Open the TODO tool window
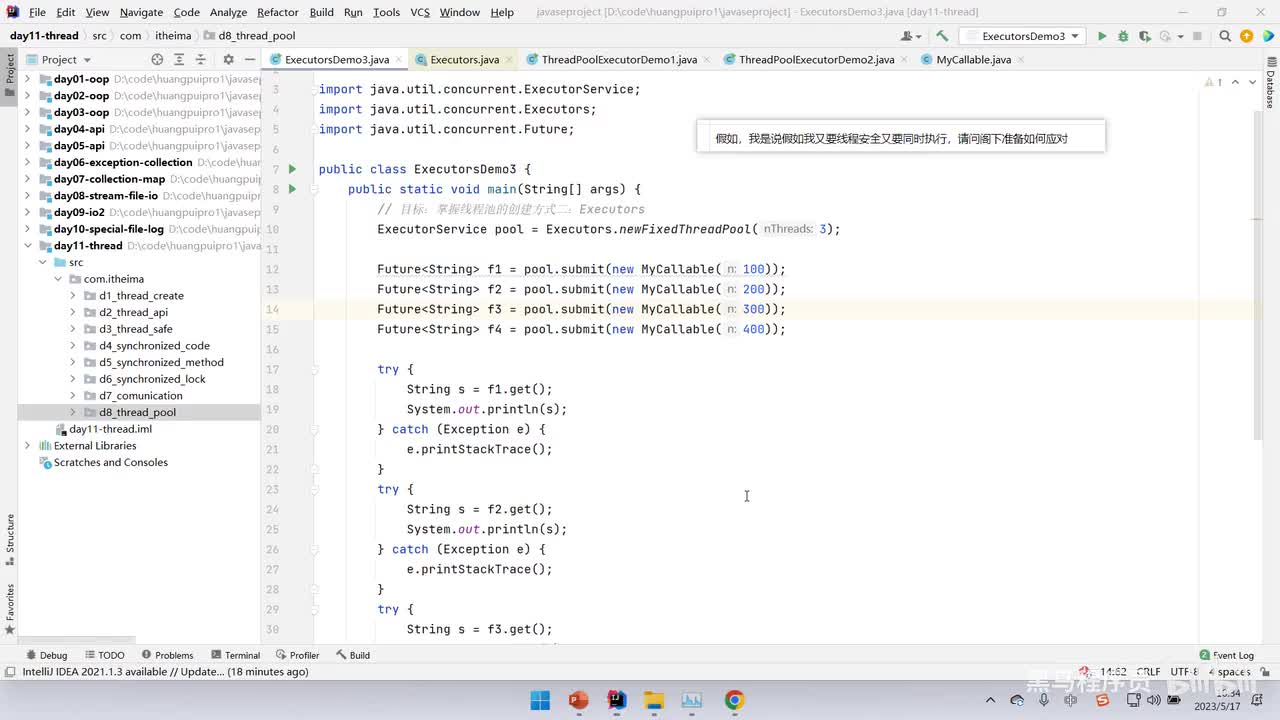Image resolution: width=1280 pixels, height=720 pixels. [104, 655]
